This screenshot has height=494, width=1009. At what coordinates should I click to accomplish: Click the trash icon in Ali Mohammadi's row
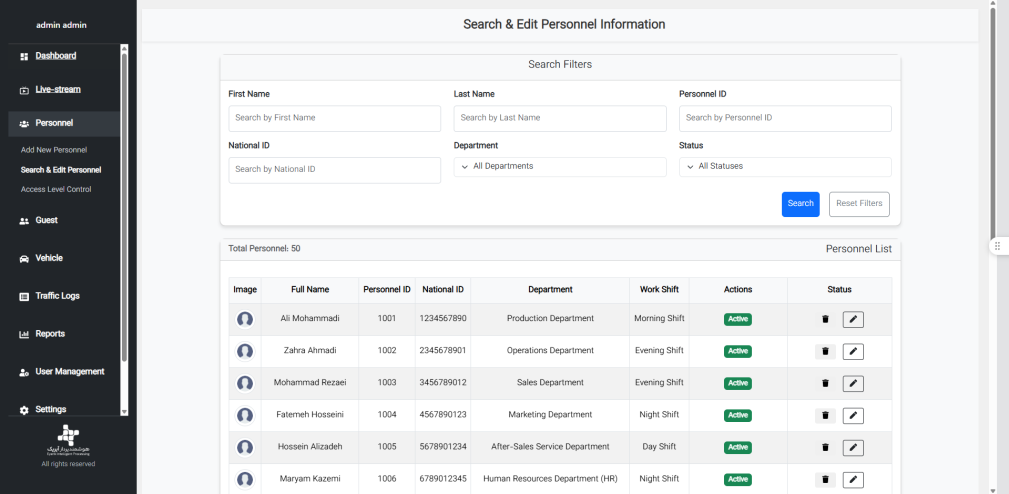pos(825,319)
